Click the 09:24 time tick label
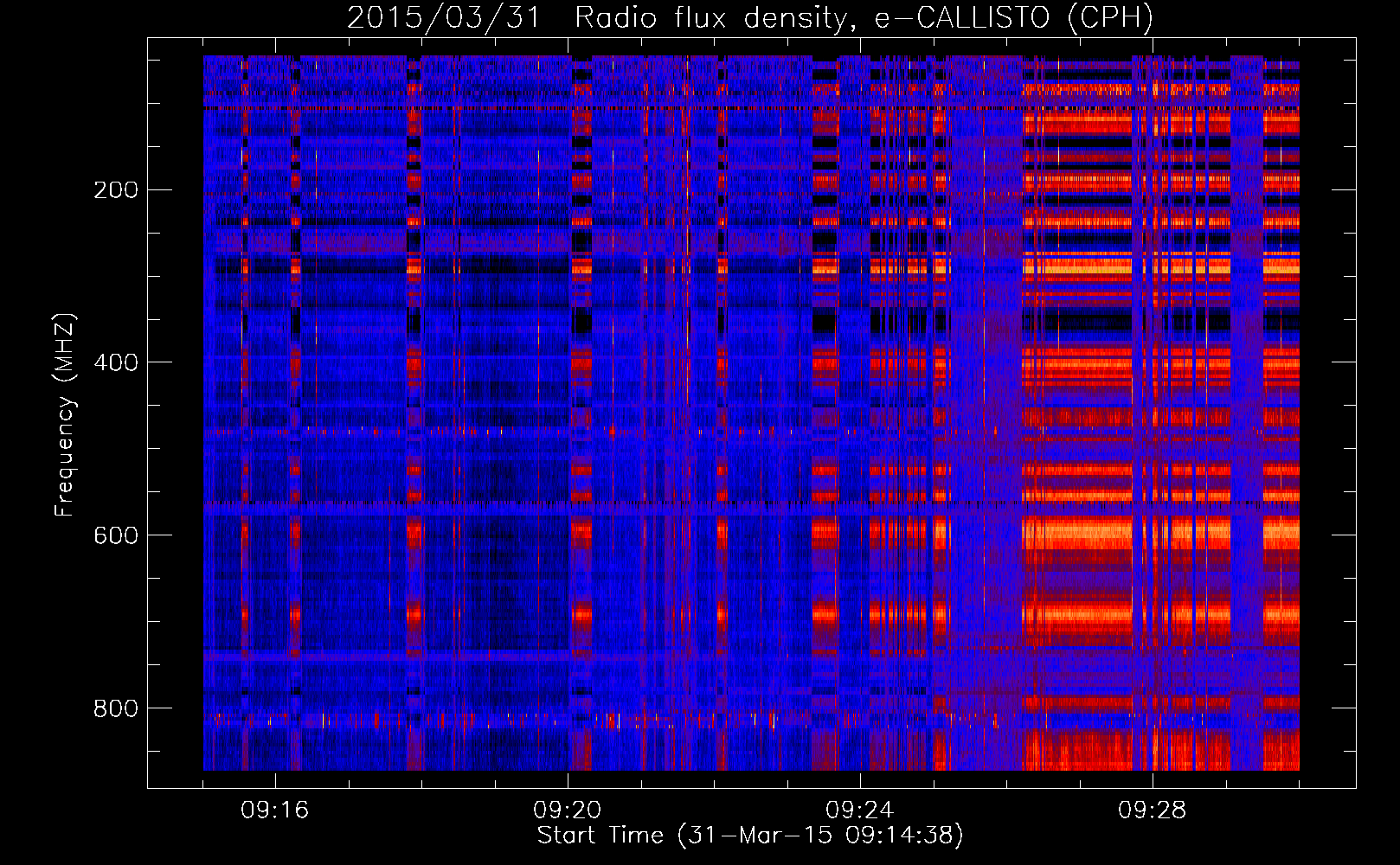Image resolution: width=1400 pixels, height=865 pixels. 860,811
